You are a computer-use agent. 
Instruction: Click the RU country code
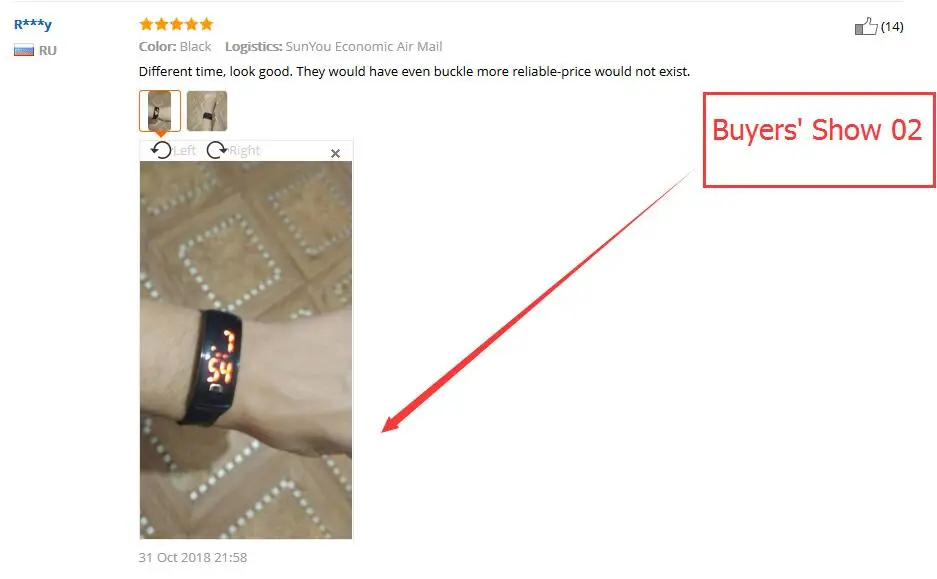(48, 51)
